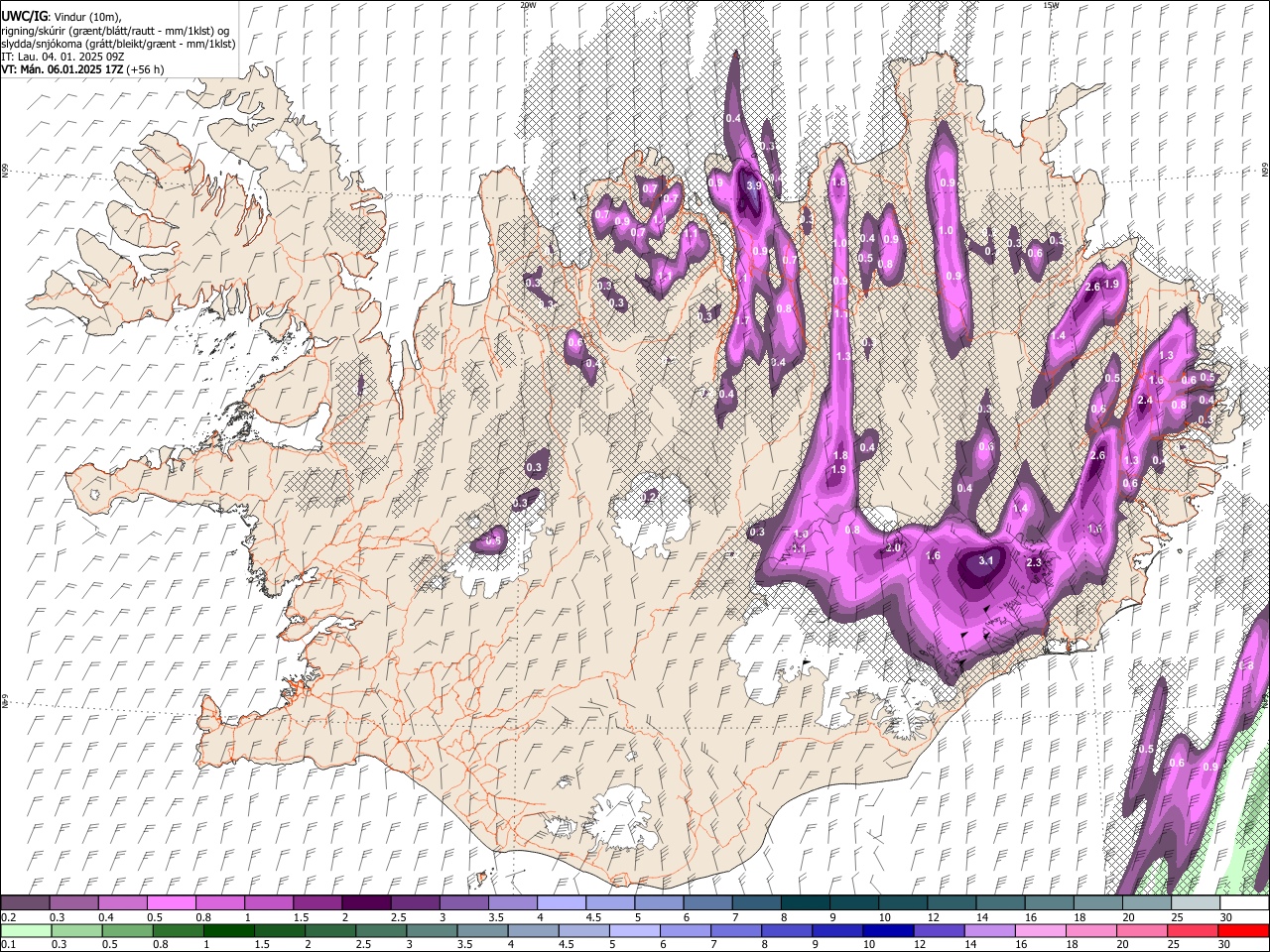This screenshot has width=1270, height=952.
Task: Click the crimson 25 swatch in rain legend
Action: coord(1192,930)
